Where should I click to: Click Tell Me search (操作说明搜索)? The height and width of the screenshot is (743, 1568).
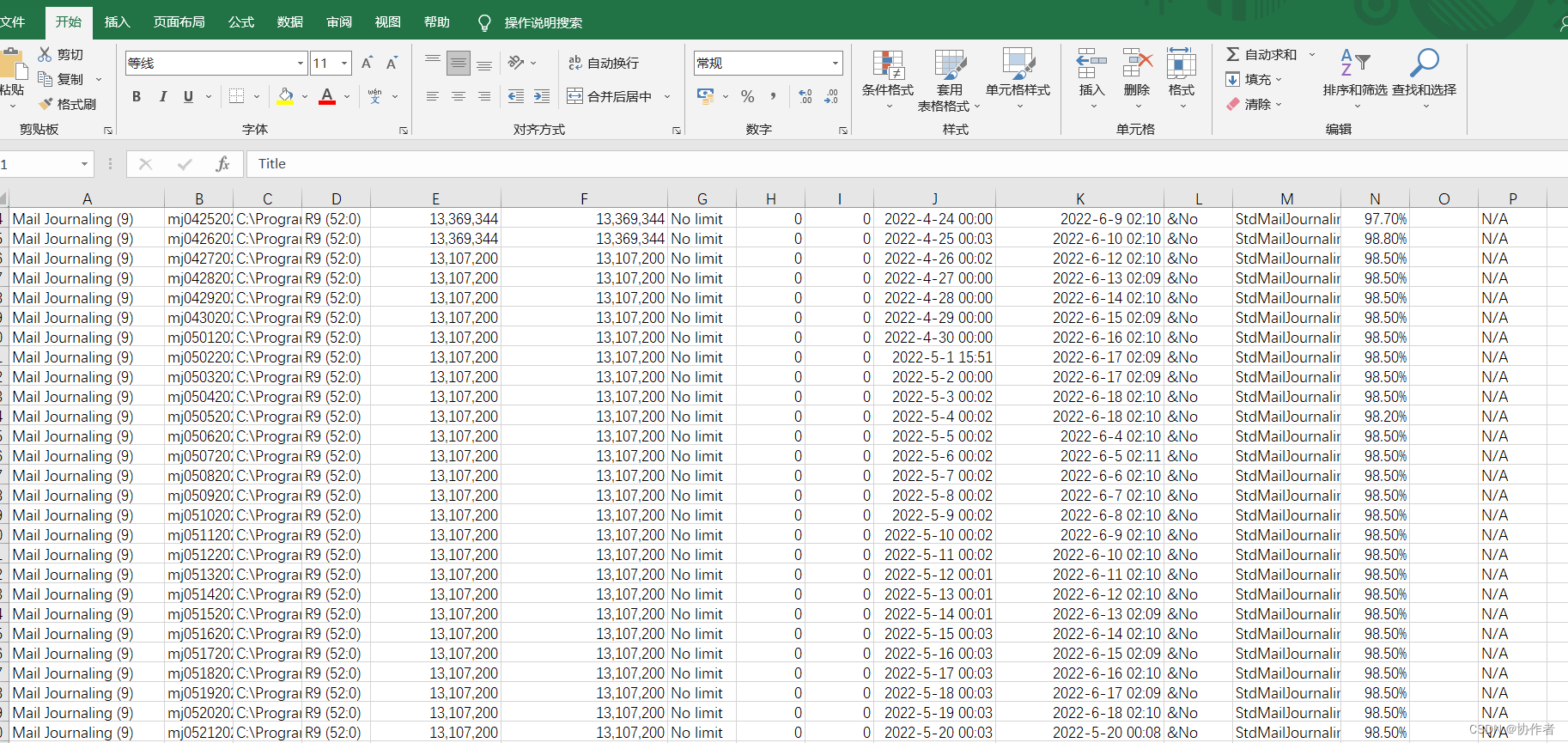[x=531, y=22]
